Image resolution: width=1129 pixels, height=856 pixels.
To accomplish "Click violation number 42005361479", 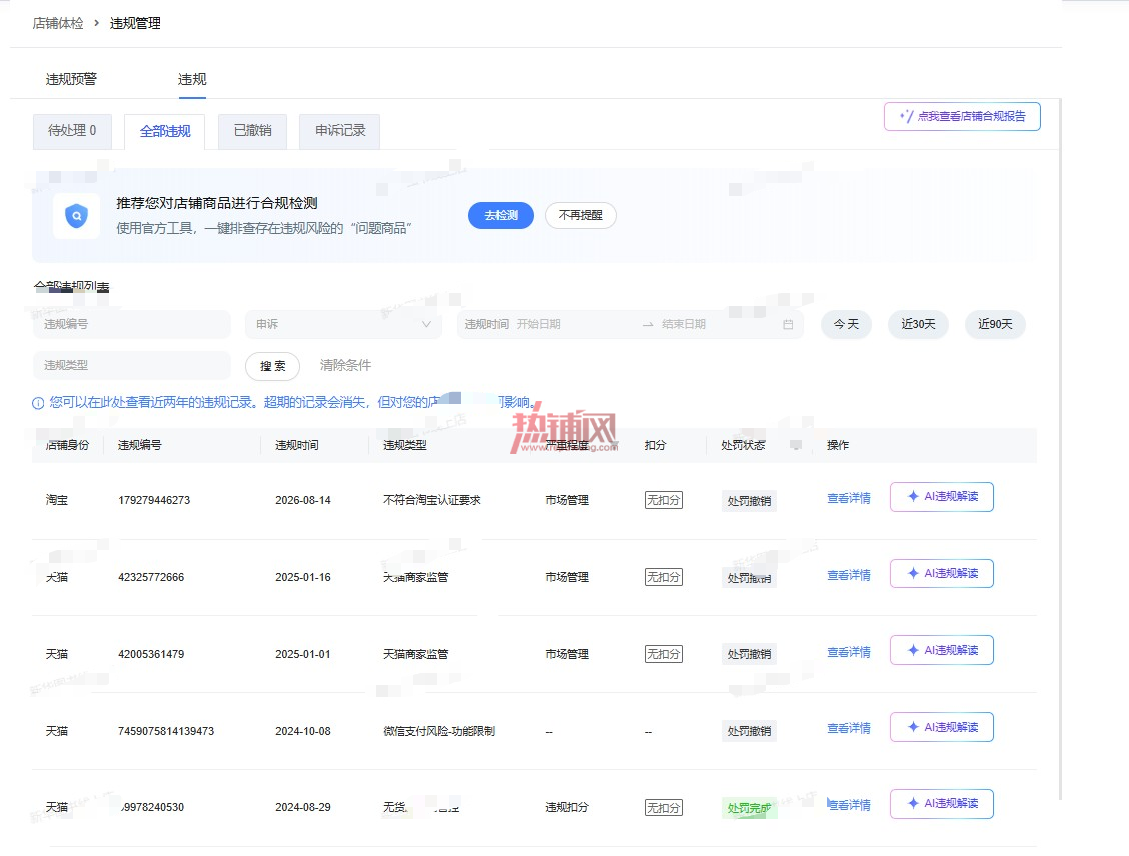I will point(151,654).
